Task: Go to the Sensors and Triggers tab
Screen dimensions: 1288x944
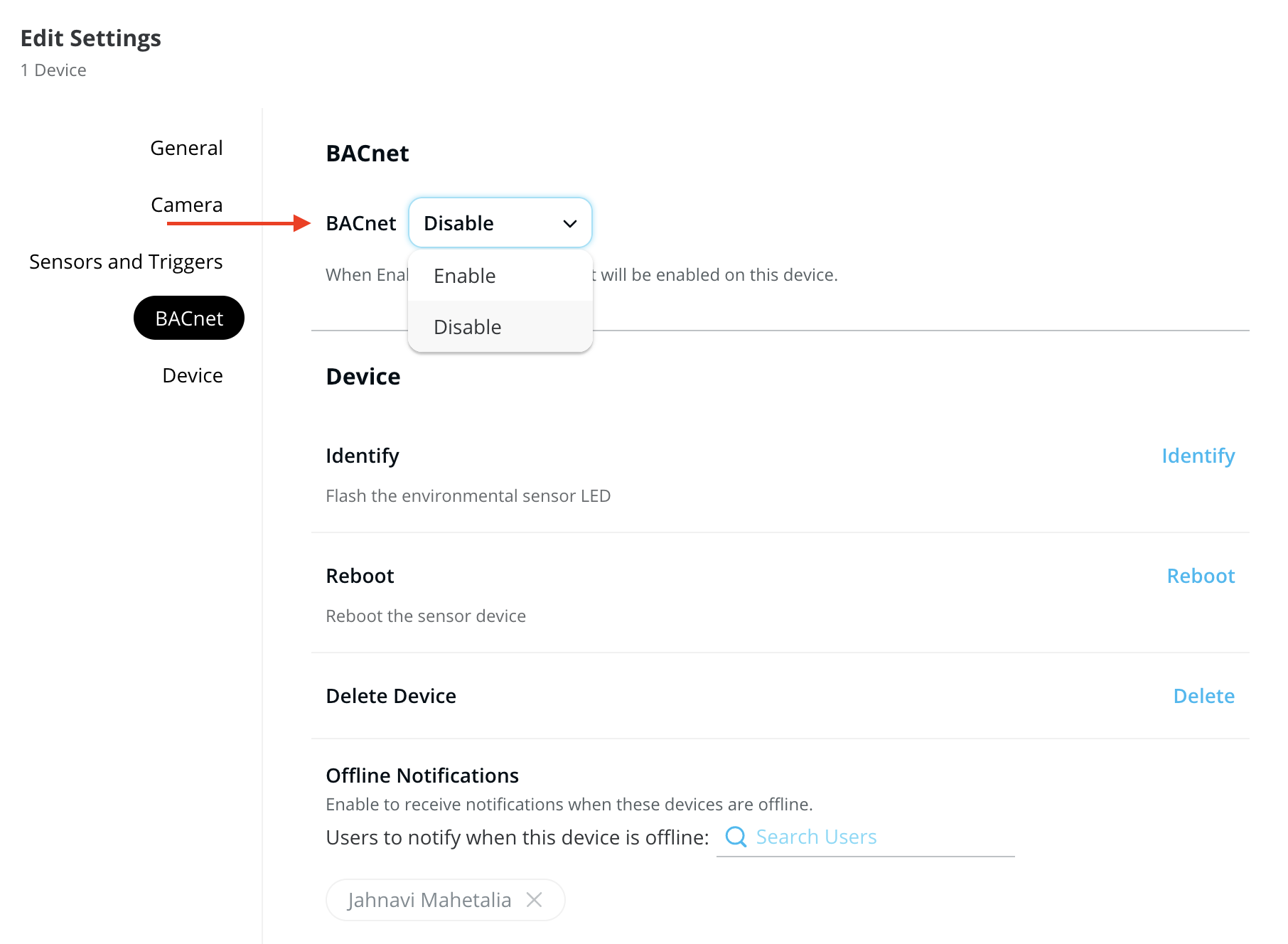Action: pyautogui.click(x=126, y=262)
